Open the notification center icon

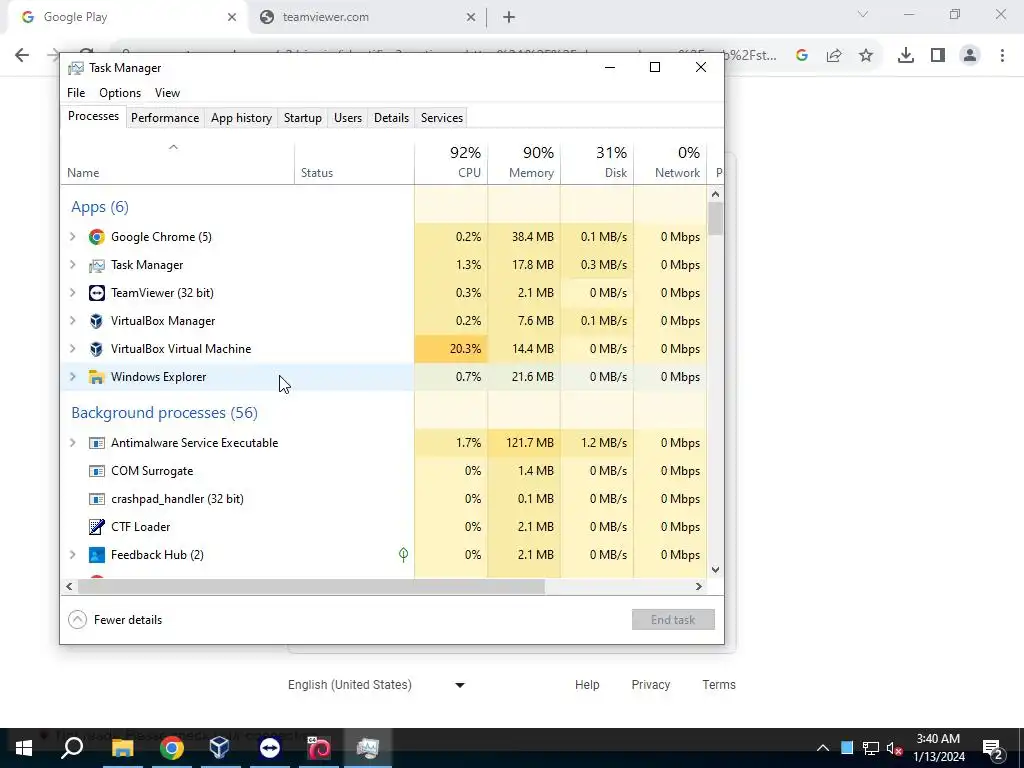993,749
